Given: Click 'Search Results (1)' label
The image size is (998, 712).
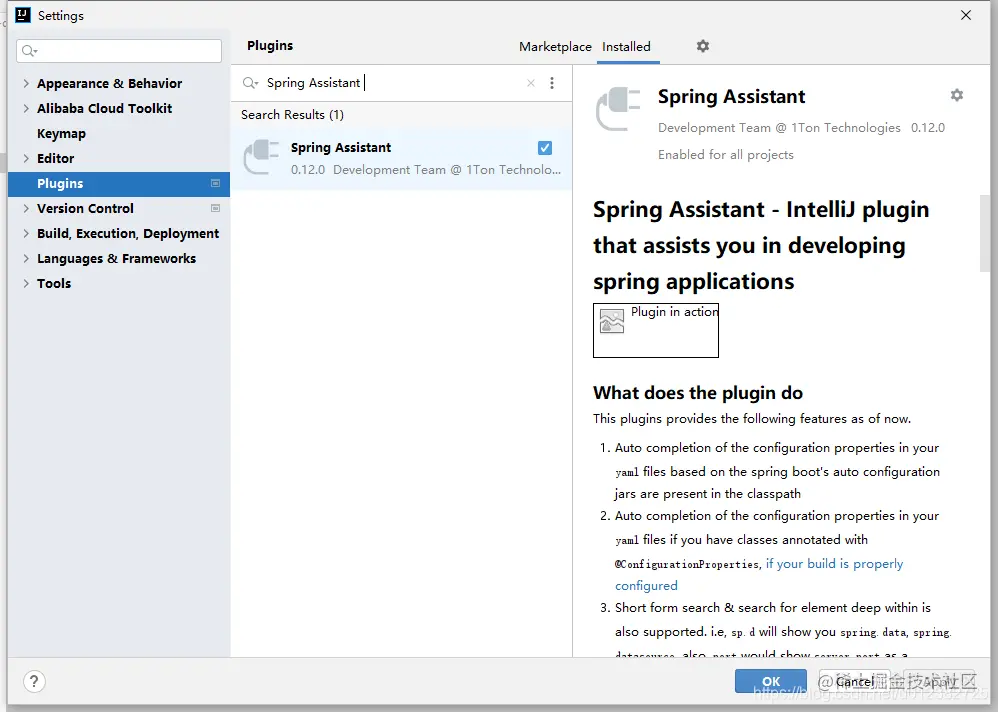Looking at the screenshot, I should pyautogui.click(x=292, y=115).
